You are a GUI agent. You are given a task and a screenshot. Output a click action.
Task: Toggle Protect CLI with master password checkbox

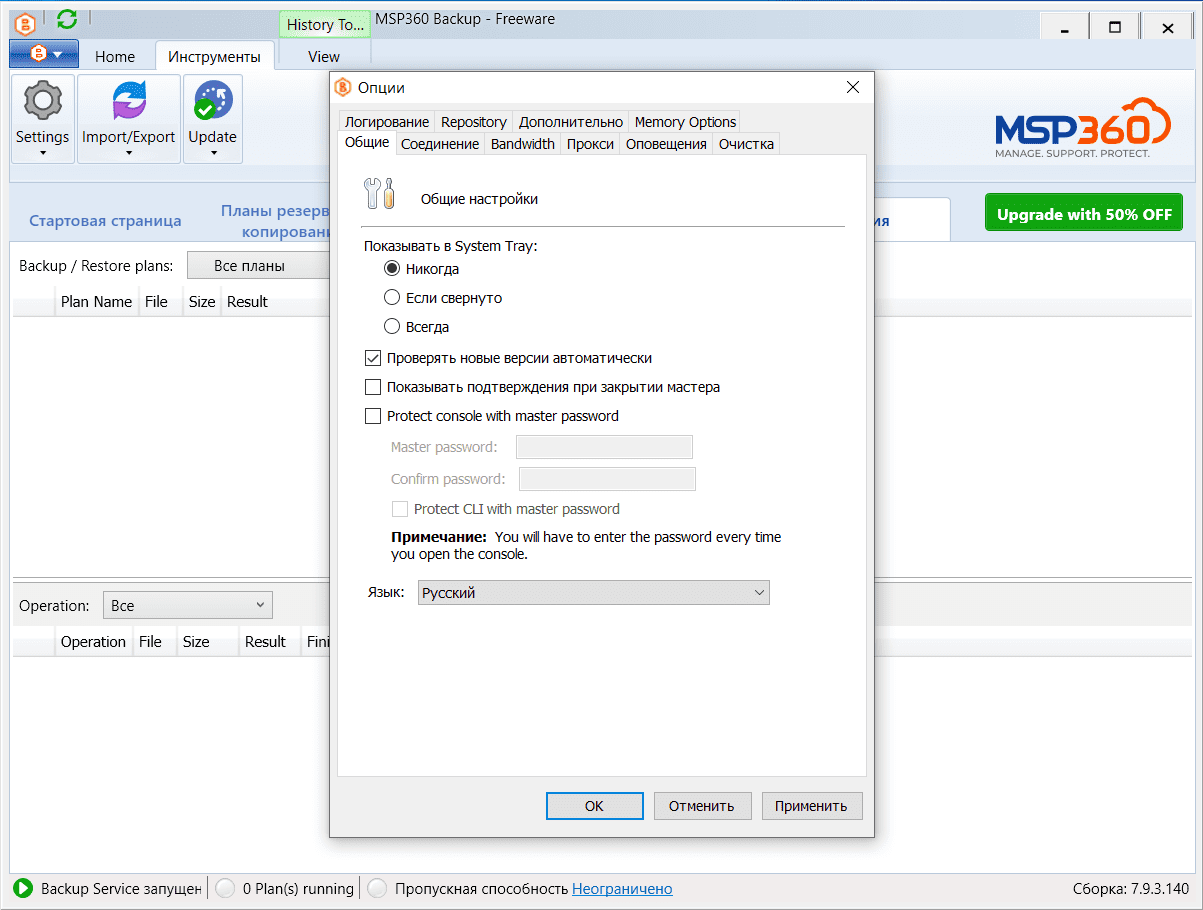coord(400,509)
